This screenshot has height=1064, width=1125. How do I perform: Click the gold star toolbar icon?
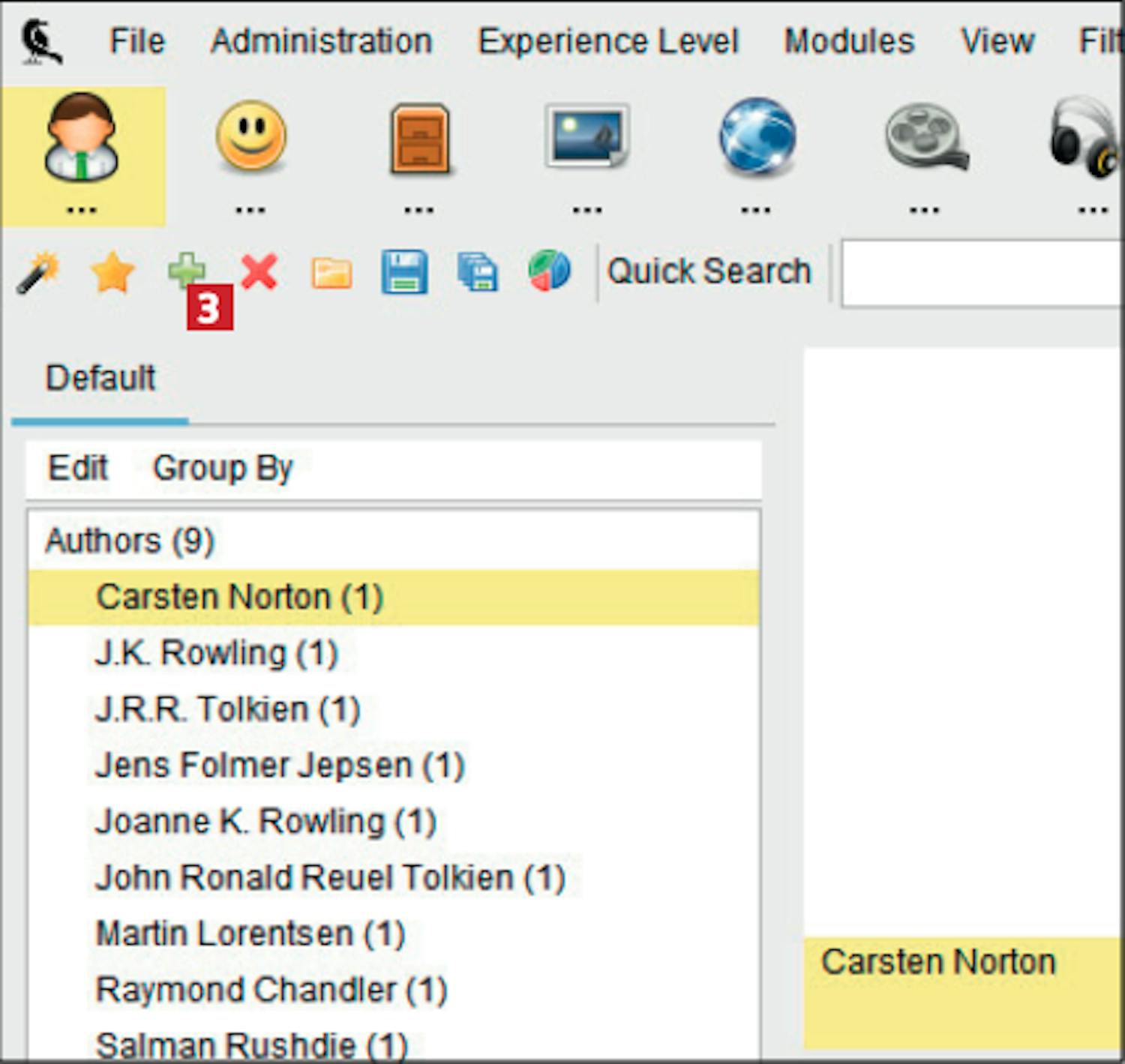point(112,272)
